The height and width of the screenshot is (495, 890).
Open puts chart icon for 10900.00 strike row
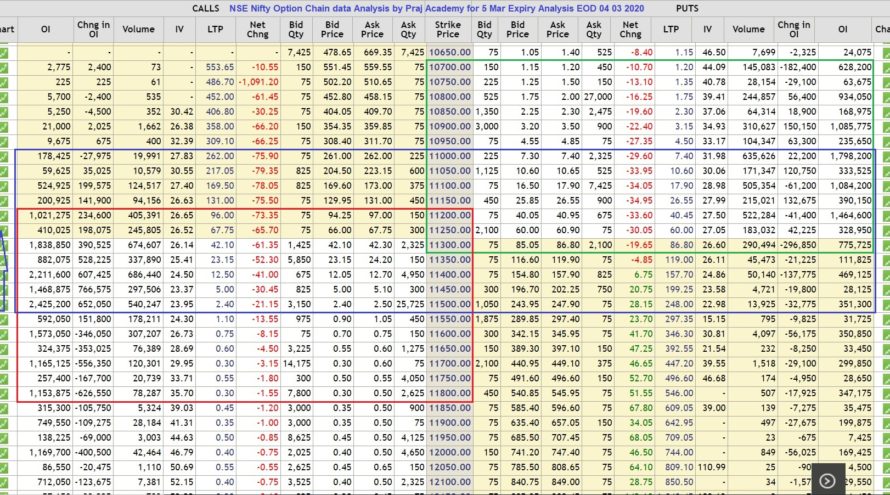[886, 127]
